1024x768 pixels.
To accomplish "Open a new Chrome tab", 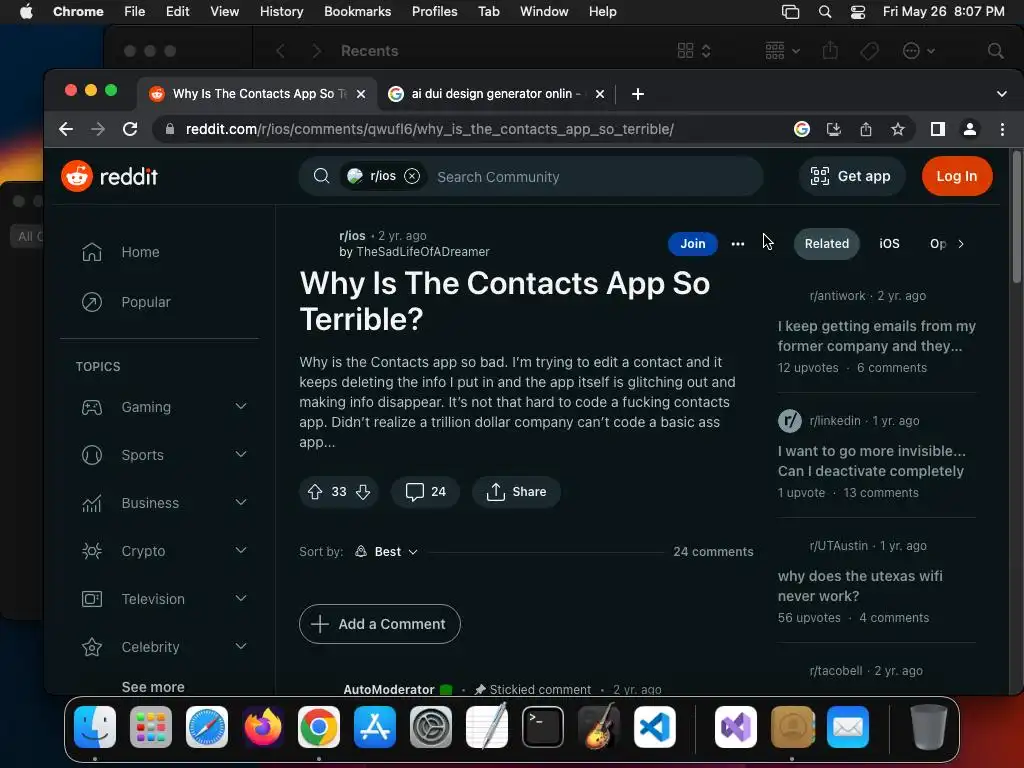I will [x=638, y=94].
